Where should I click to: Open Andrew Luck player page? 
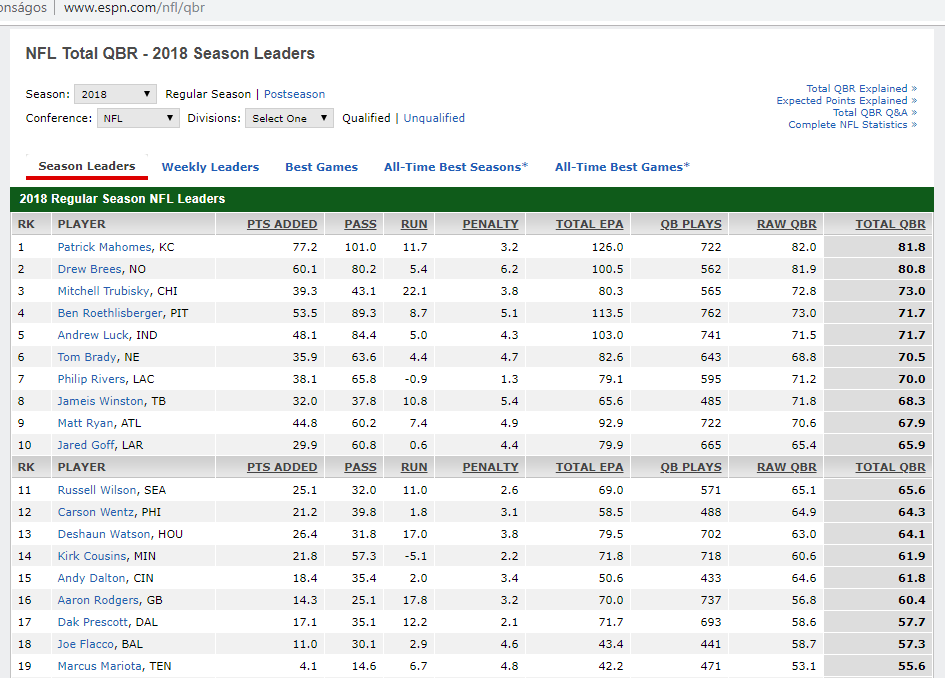coord(93,335)
